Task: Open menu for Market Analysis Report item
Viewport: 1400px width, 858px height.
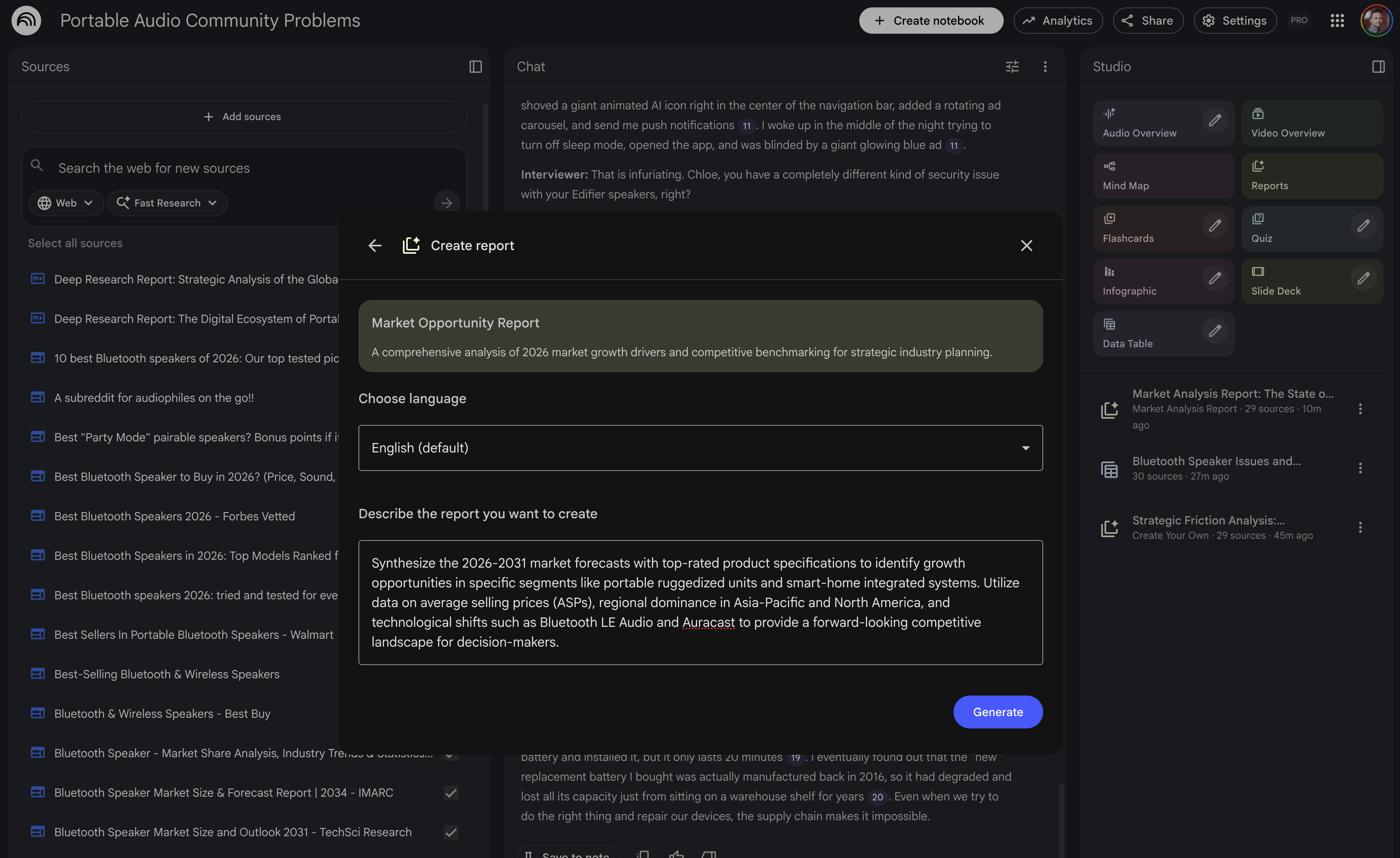Action: (1360, 409)
